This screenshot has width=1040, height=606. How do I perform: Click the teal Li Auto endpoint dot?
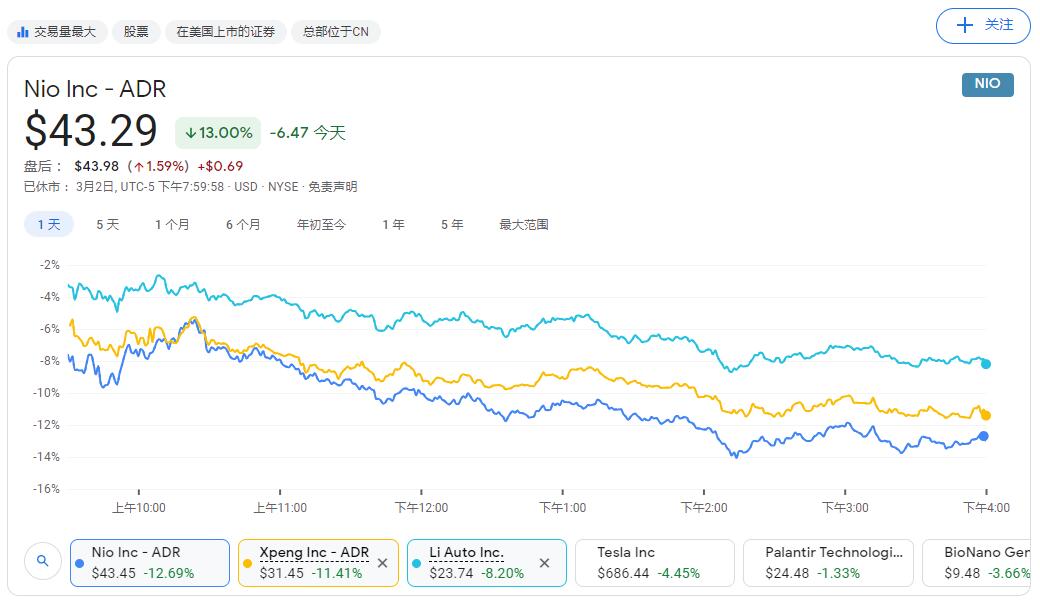tap(986, 364)
